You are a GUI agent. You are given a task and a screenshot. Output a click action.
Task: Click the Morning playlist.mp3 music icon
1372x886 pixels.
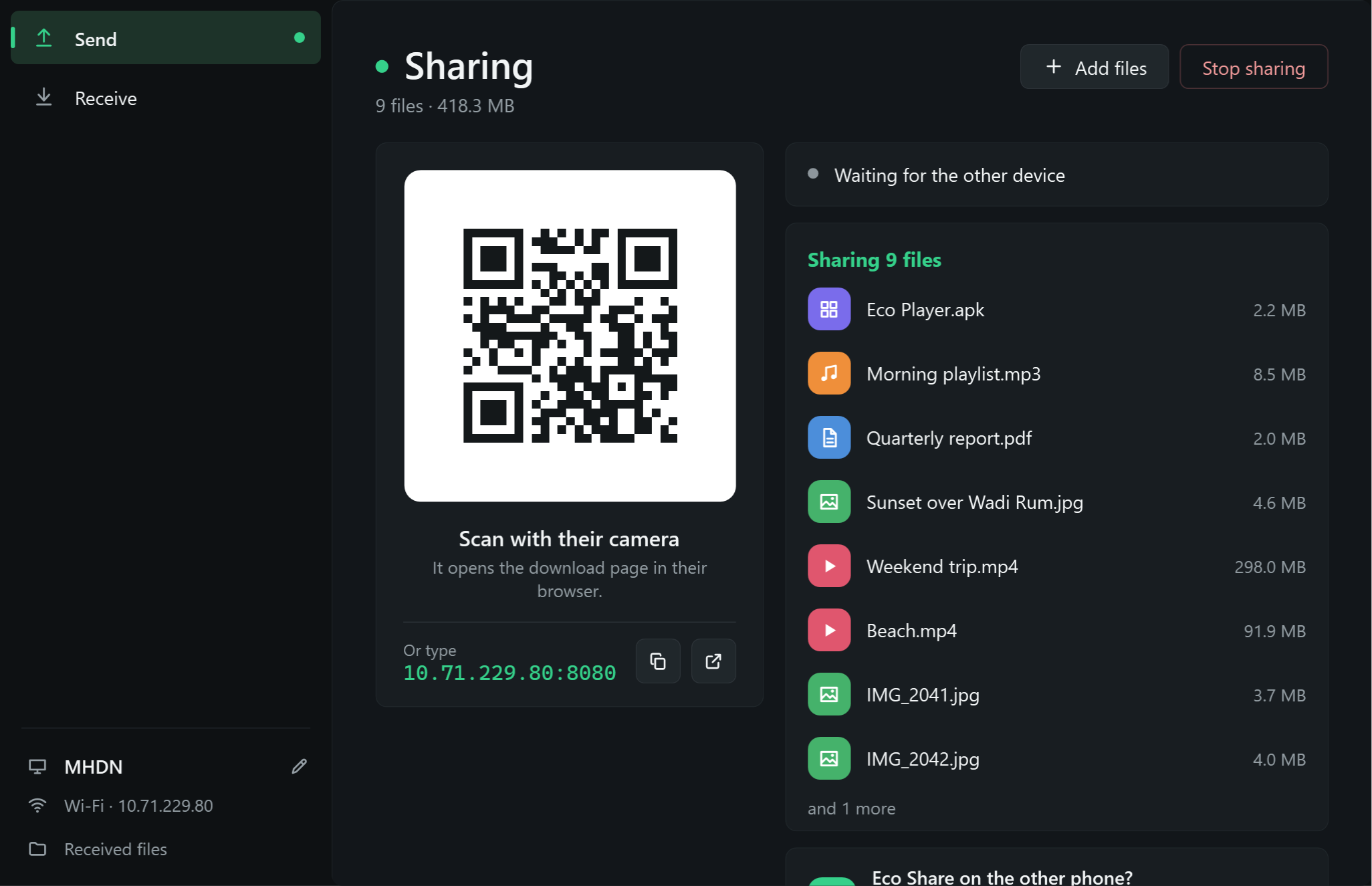pos(829,373)
